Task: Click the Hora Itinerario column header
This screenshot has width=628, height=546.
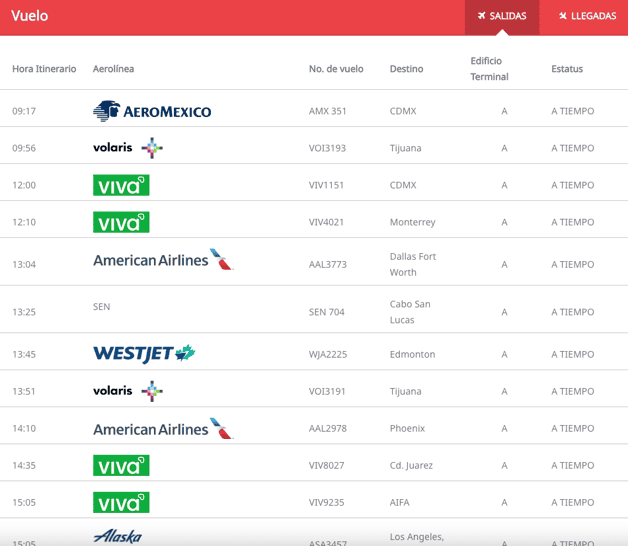Action: click(44, 69)
